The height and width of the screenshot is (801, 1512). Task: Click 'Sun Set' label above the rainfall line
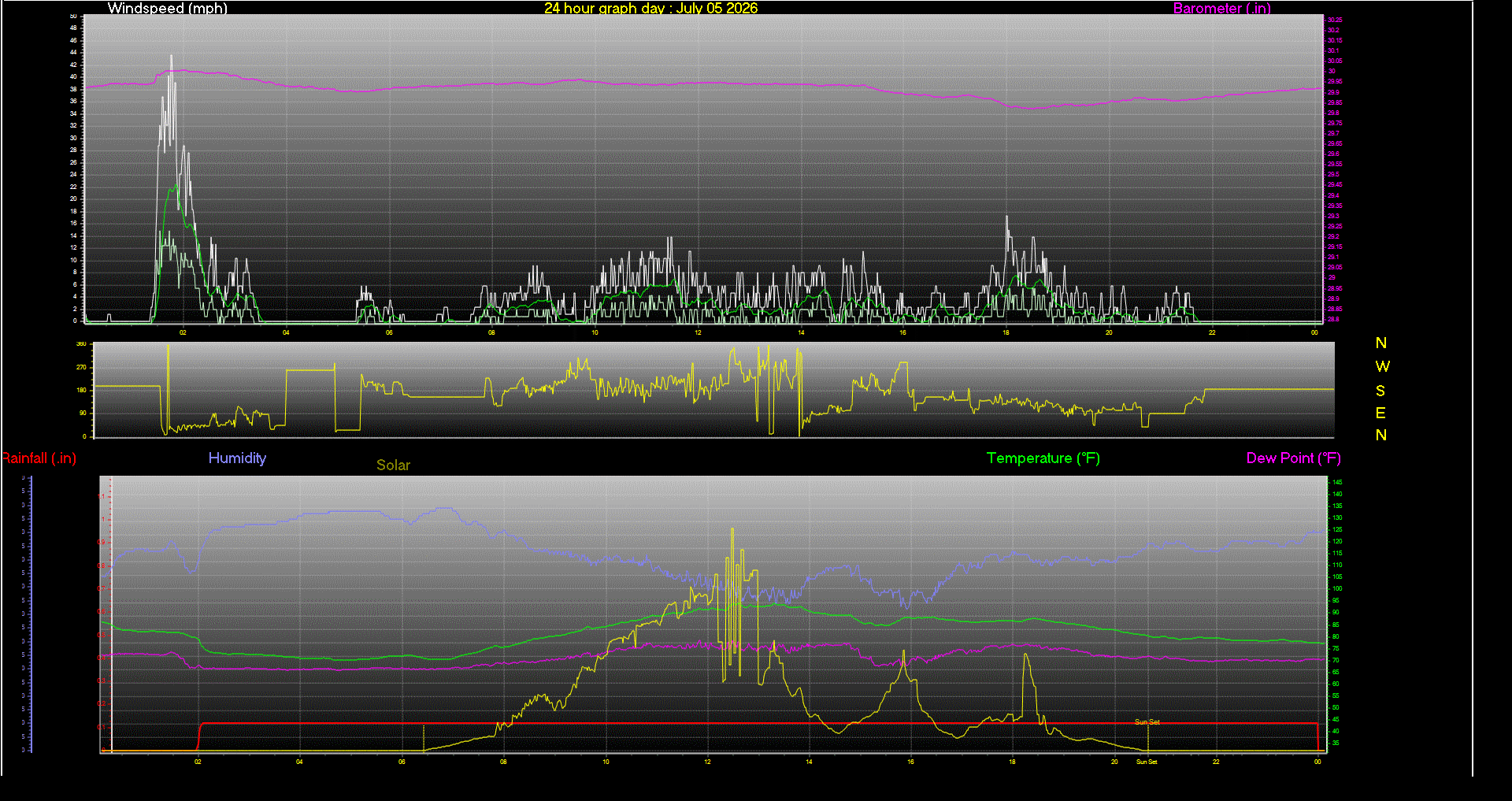[1147, 722]
